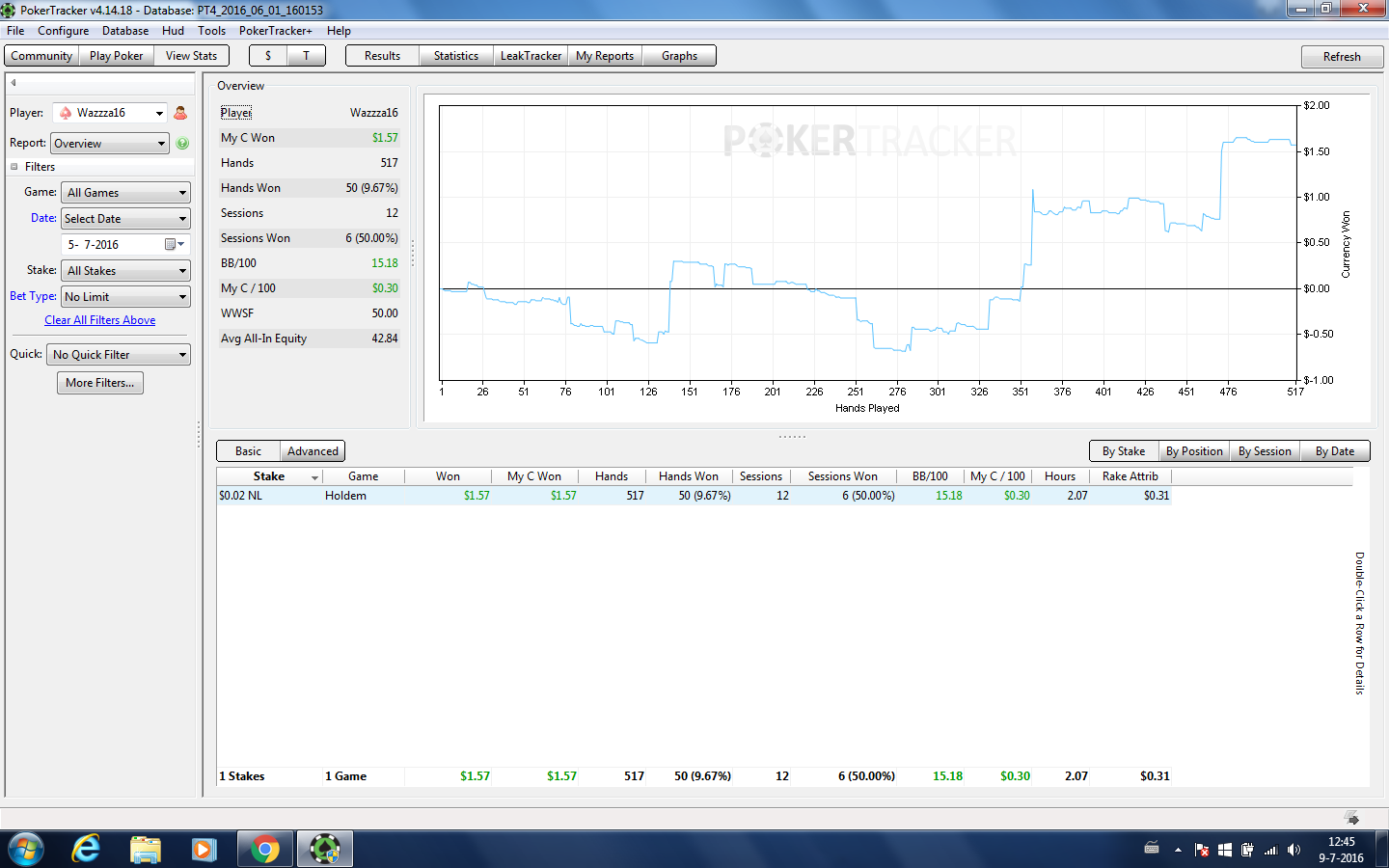This screenshot has height=868, width=1389.
Task: Expand the Stake filter dropdown
Action: point(125,271)
